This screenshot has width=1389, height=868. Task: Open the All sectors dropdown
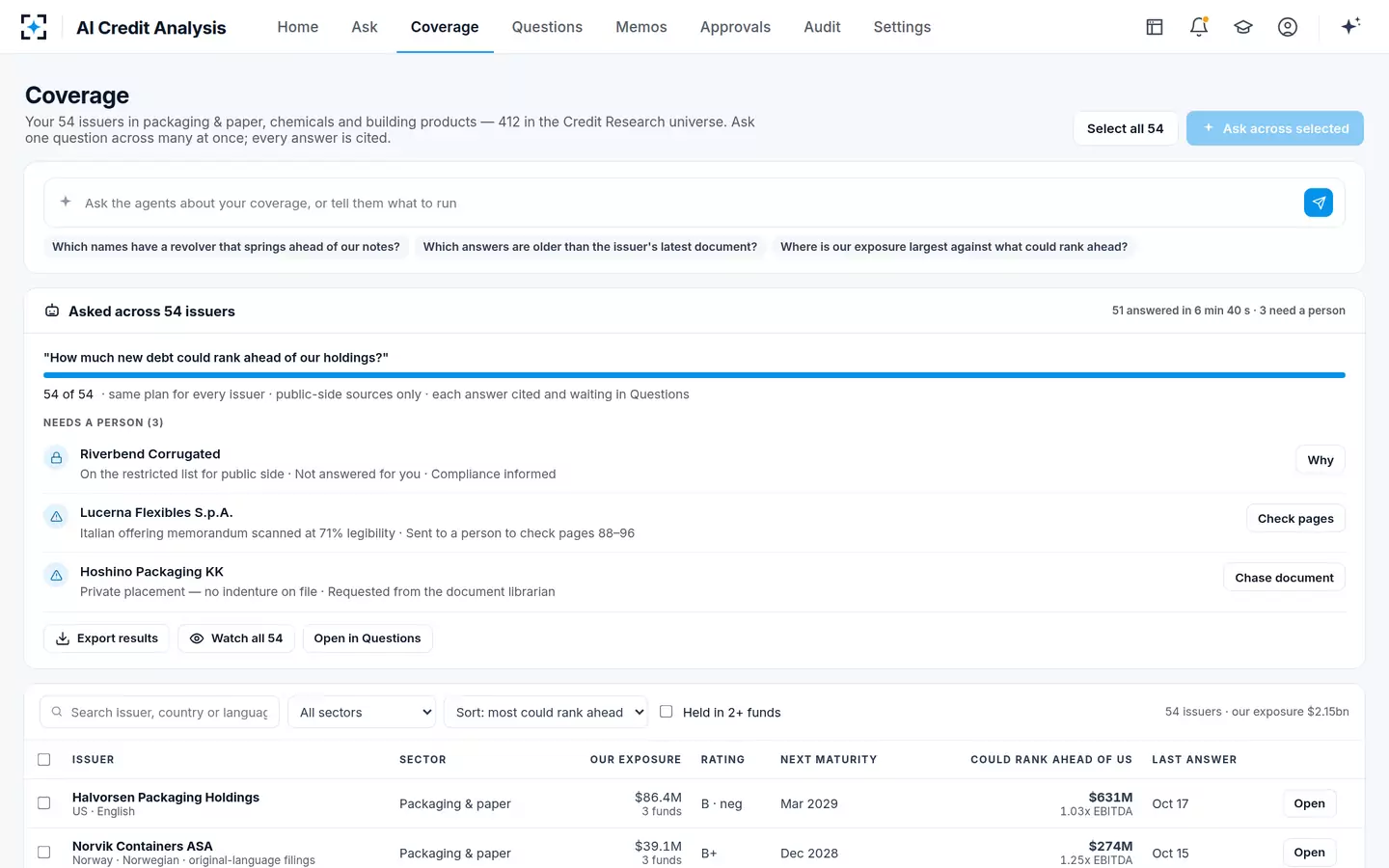click(362, 712)
